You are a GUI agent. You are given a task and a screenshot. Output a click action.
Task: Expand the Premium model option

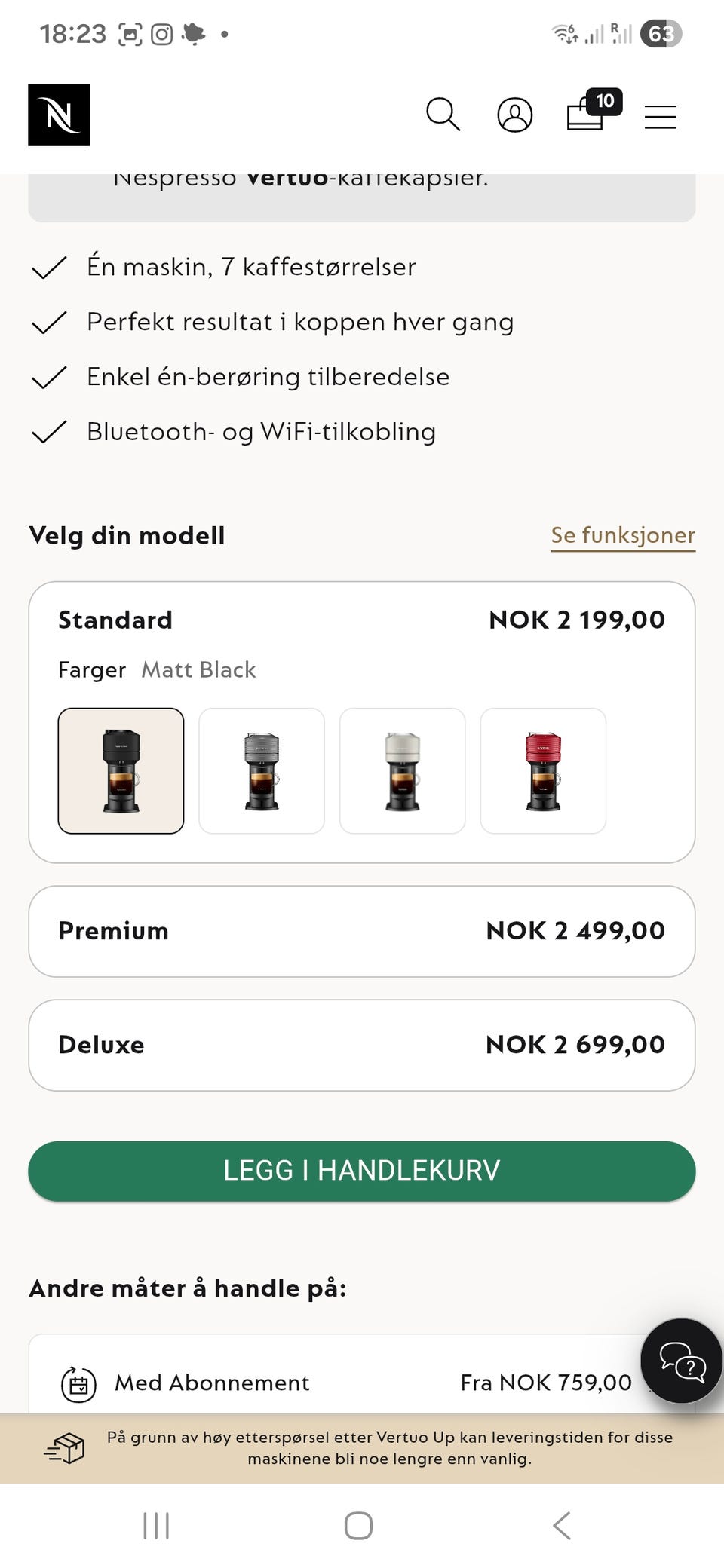[x=362, y=931]
